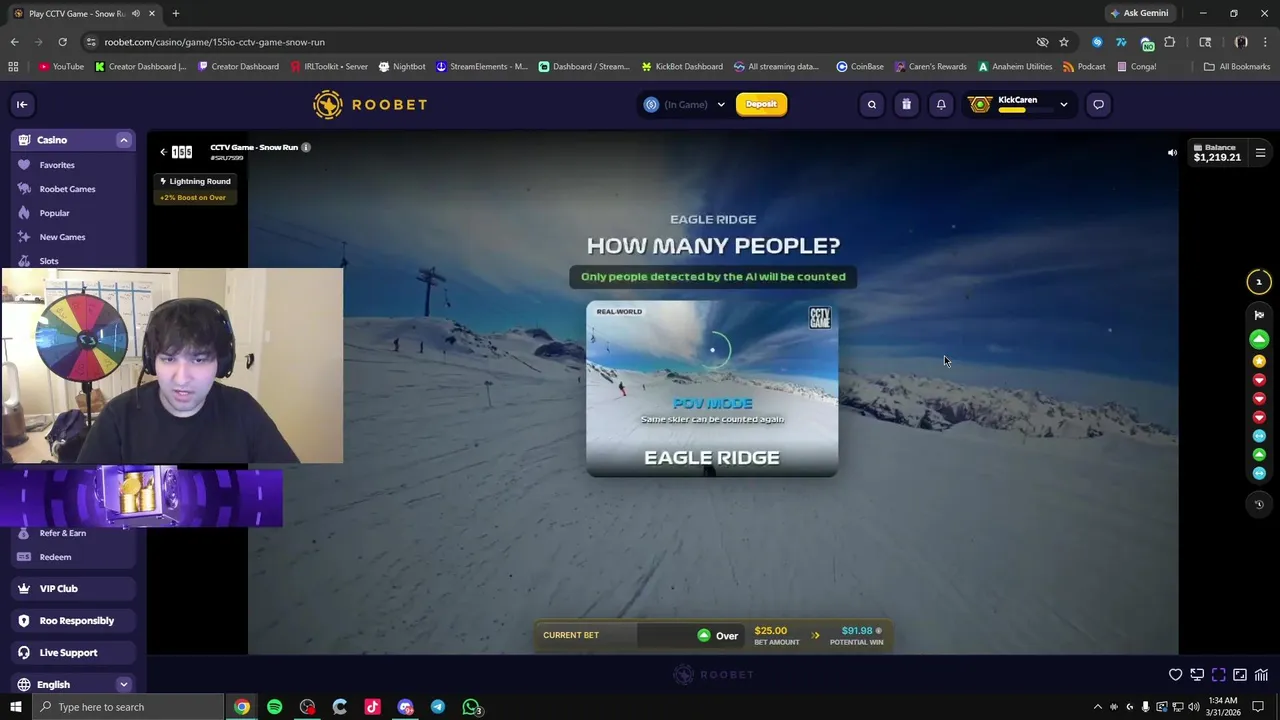1280x720 pixels.
Task: Open the rewards gift icon
Action: [x=906, y=104]
